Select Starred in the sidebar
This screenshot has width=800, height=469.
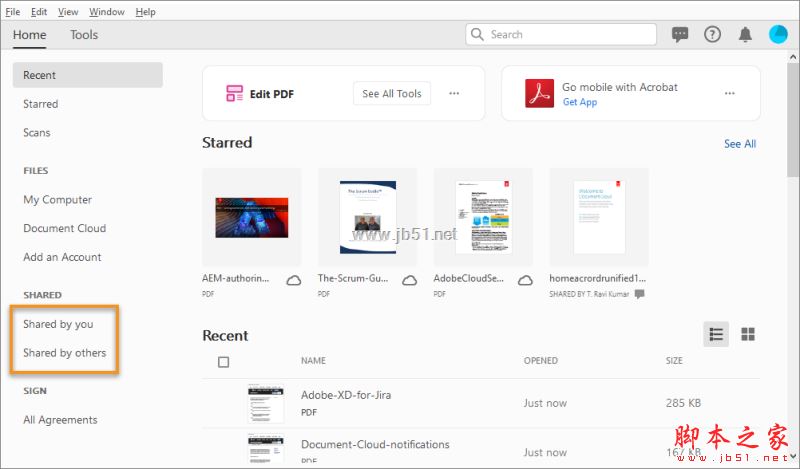pos(40,104)
